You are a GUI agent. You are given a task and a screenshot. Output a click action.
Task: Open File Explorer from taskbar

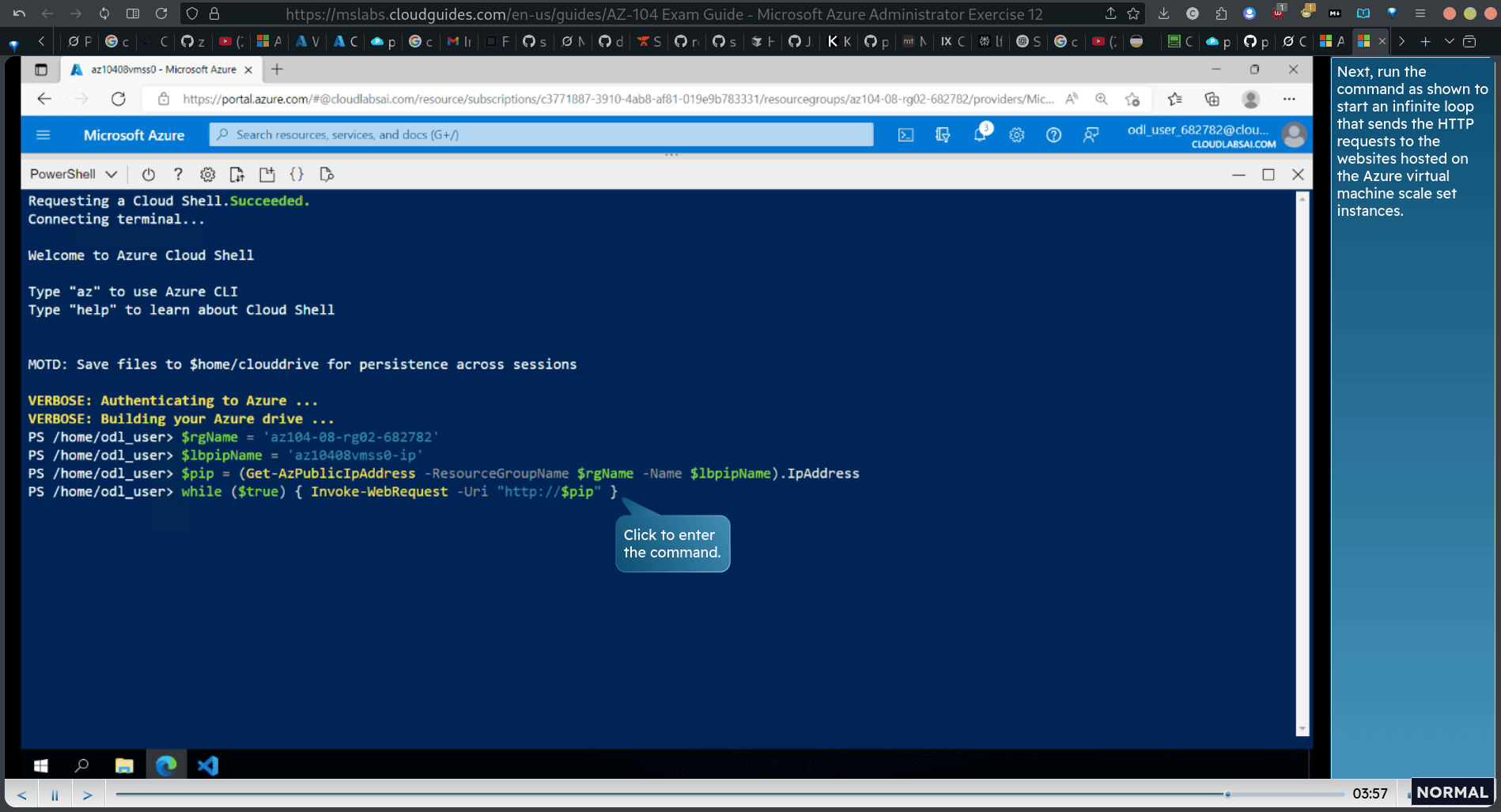click(x=124, y=765)
